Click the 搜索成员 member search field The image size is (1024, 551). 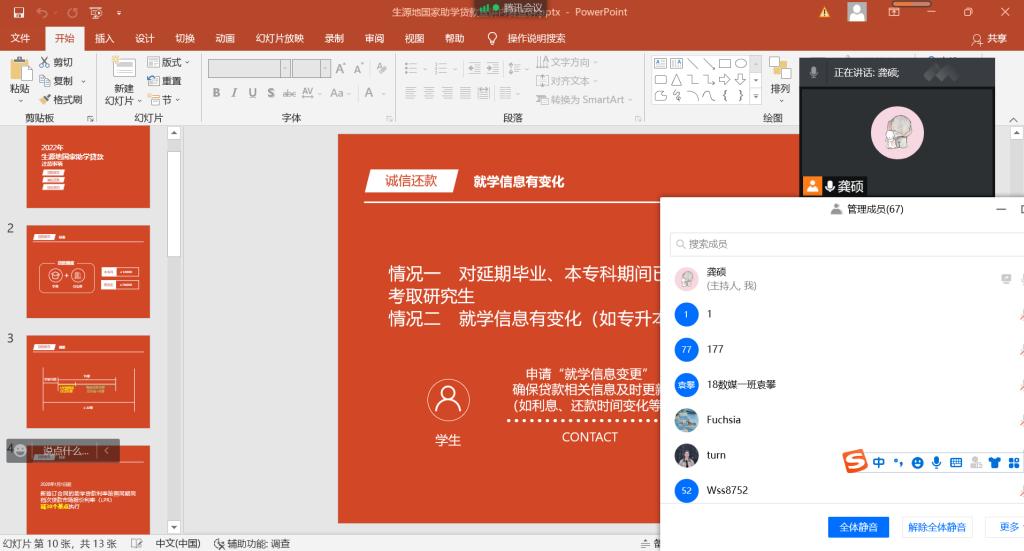point(840,244)
